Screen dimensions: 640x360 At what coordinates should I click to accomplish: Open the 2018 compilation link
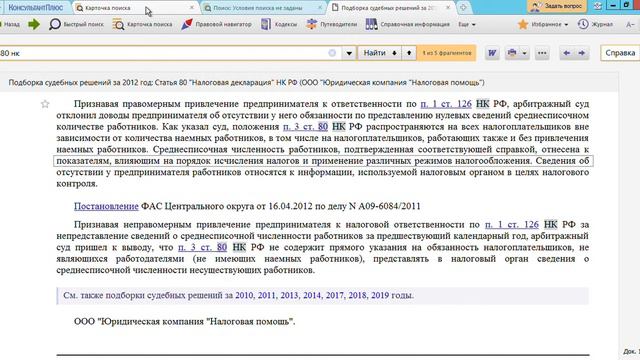357,296
